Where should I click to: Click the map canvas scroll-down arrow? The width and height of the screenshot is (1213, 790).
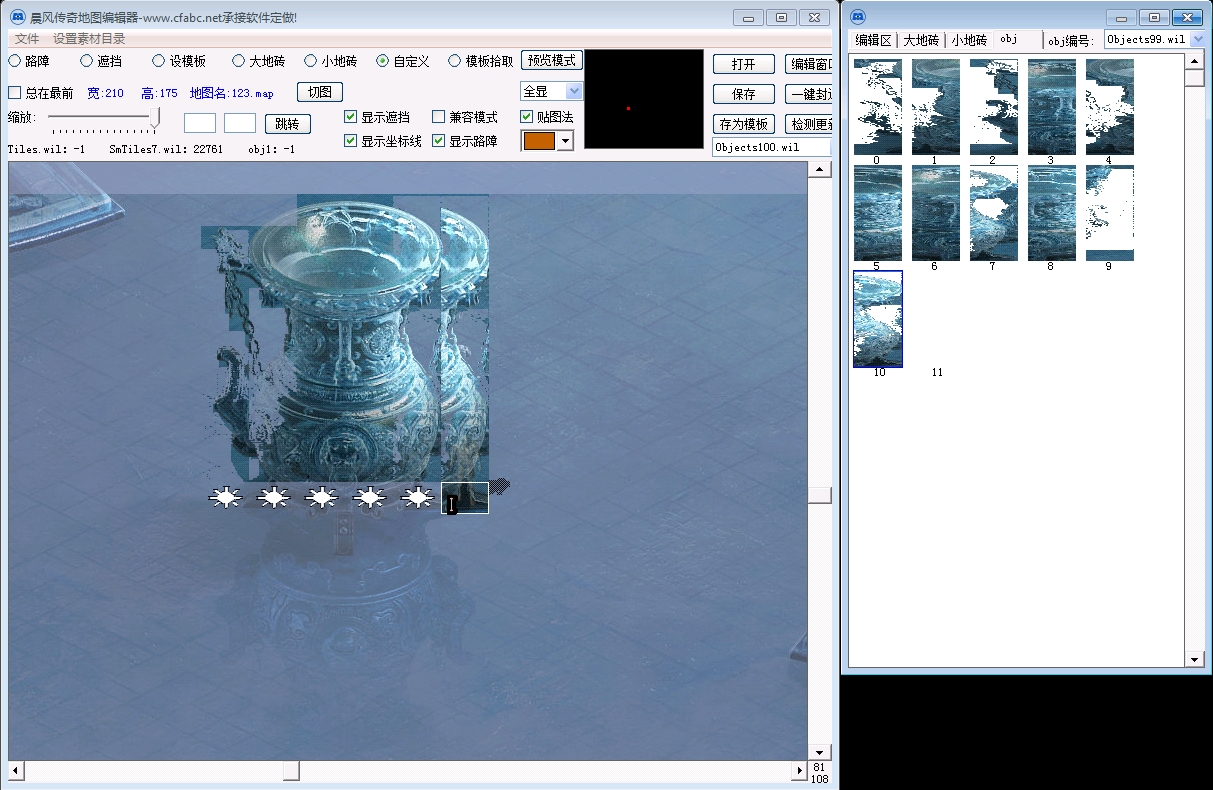pos(820,752)
